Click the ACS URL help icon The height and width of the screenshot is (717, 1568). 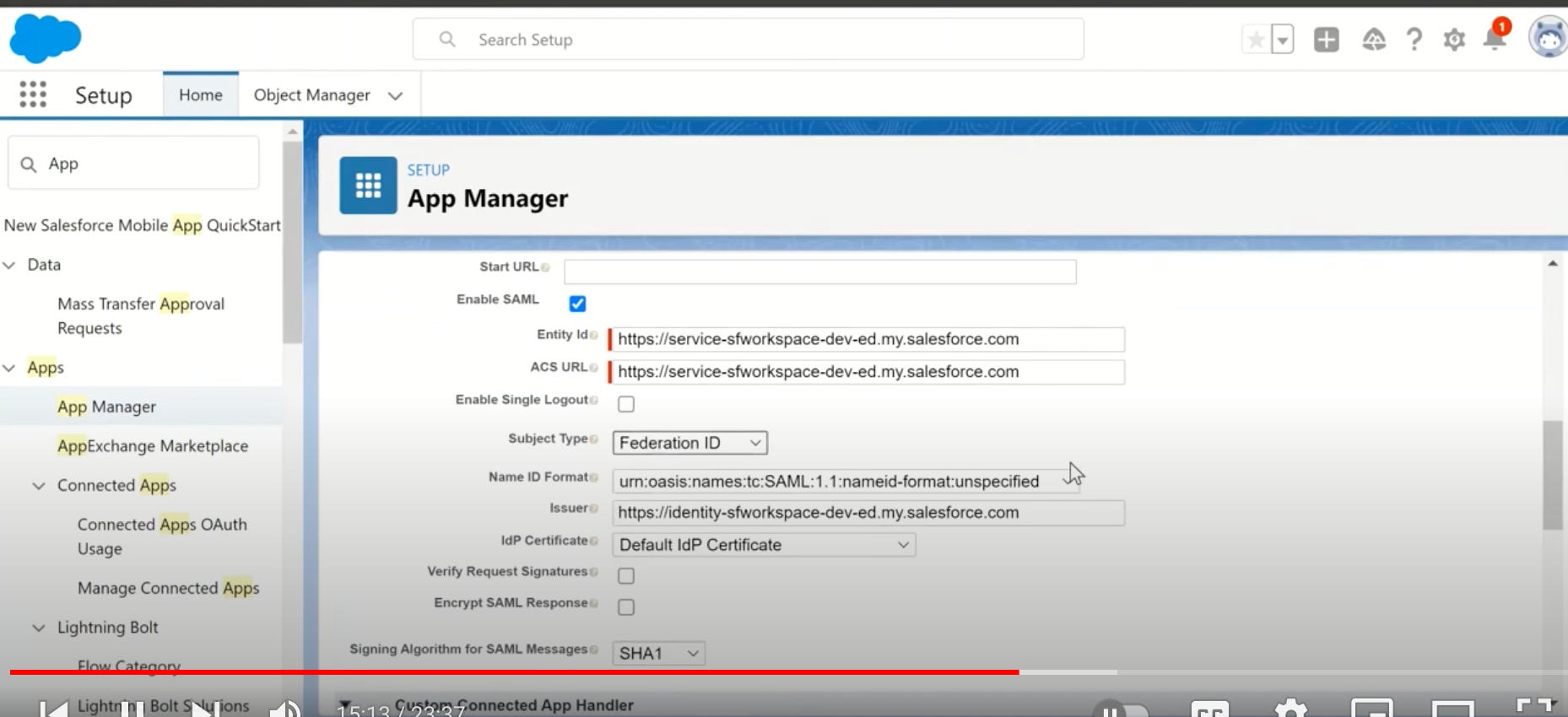pos(593,368)
